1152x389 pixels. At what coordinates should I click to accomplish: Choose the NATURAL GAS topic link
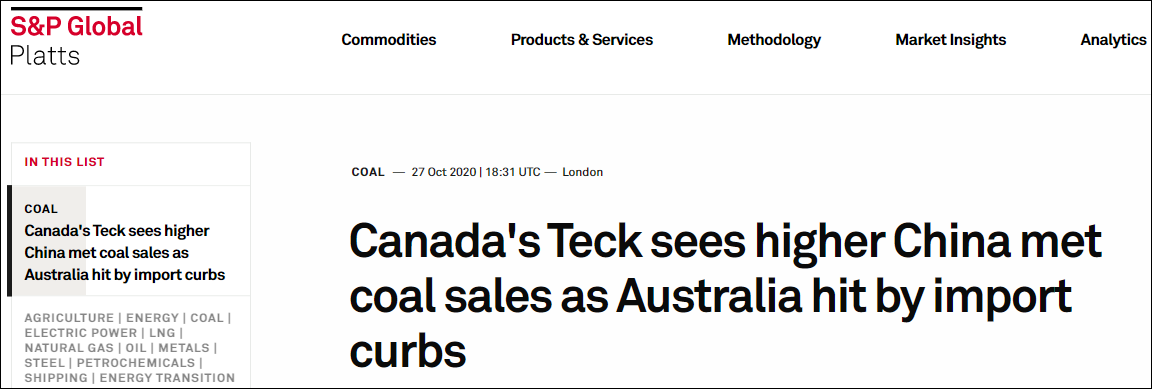pos(65,348)
